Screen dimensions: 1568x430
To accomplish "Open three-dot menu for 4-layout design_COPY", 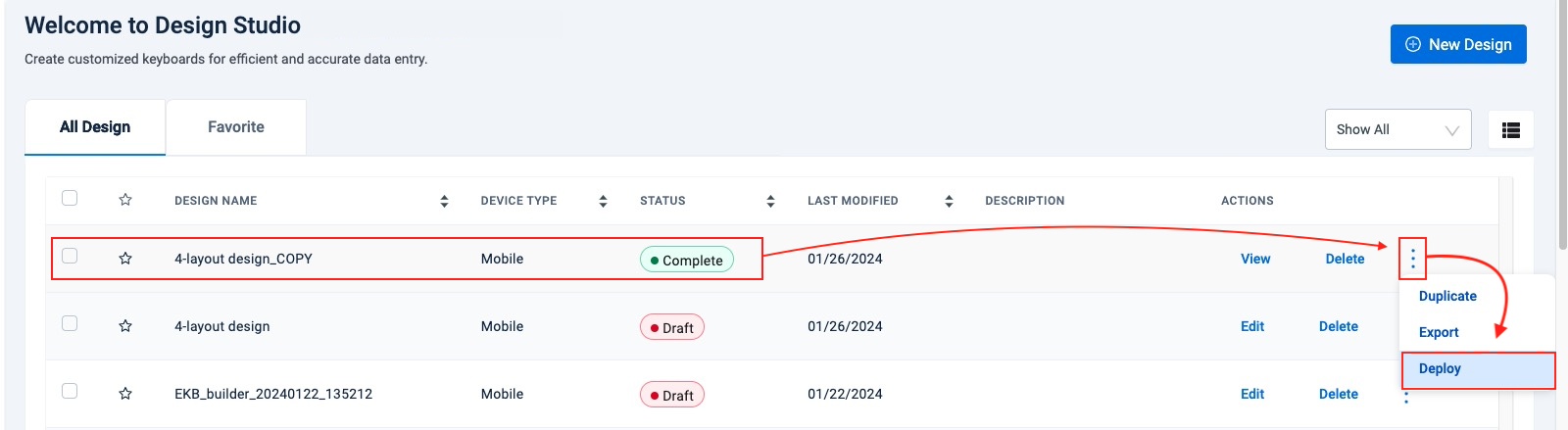I will [x=1412, y=259].
